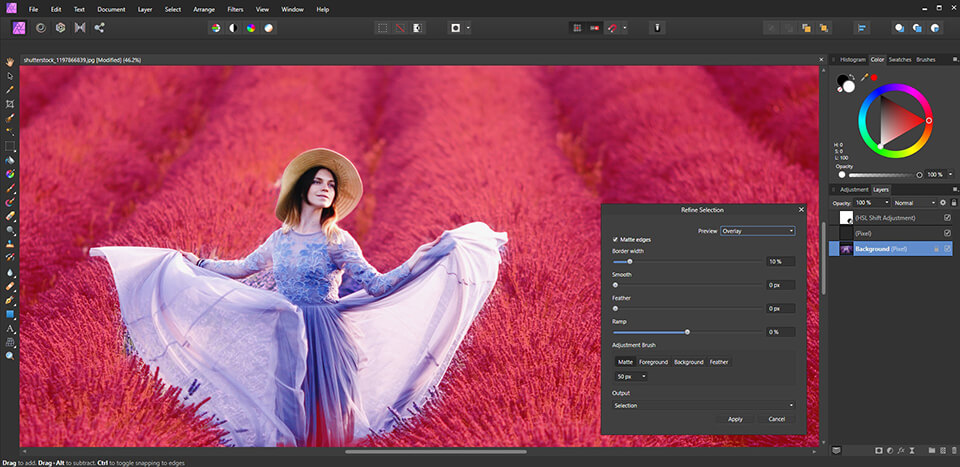The width and height of the screenshot is (960, 467).
Task: Apply Auto Colors color wheel icon
Action: [x=250, y=28]
